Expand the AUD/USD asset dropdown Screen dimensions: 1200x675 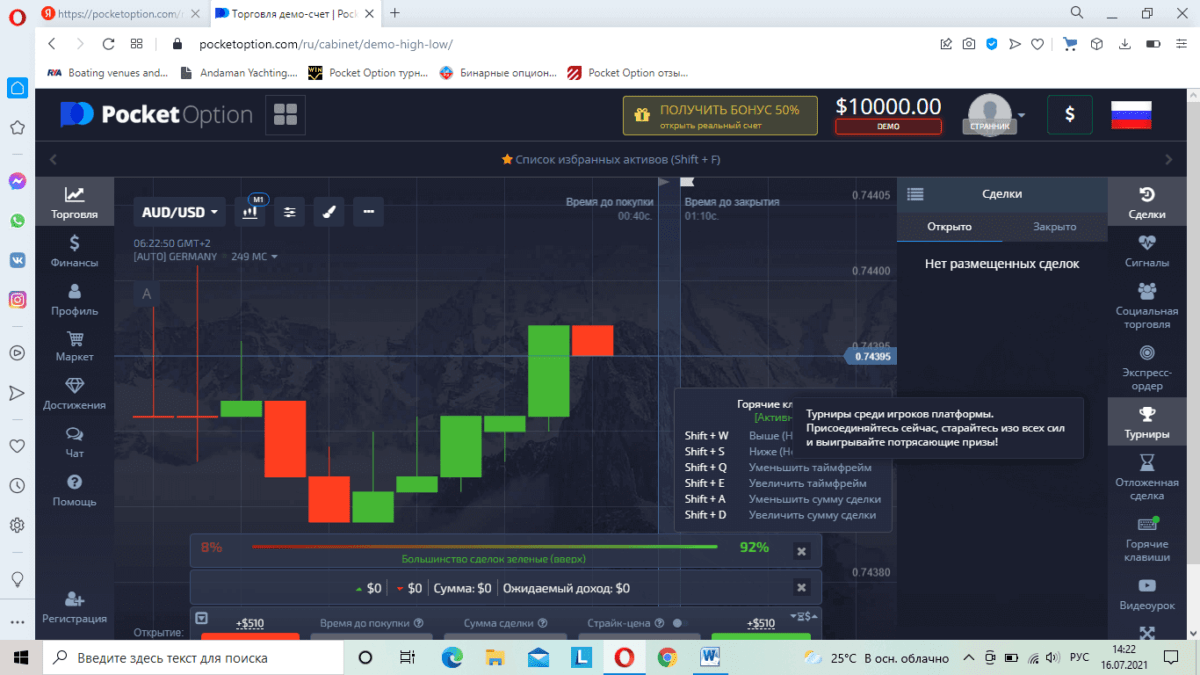pyautogui.click(x=179, y=212)
